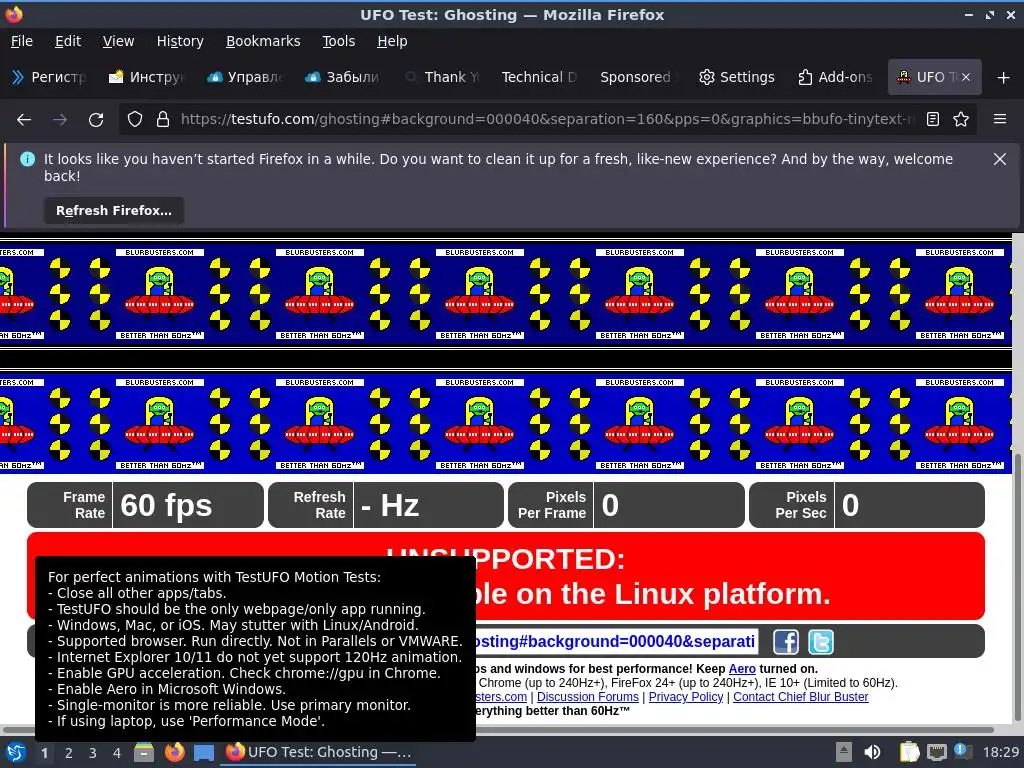Switch to the Add-ons tab
Image resolution: width=1024 pixels, height=768 pixels.
(x=835, y=77)
